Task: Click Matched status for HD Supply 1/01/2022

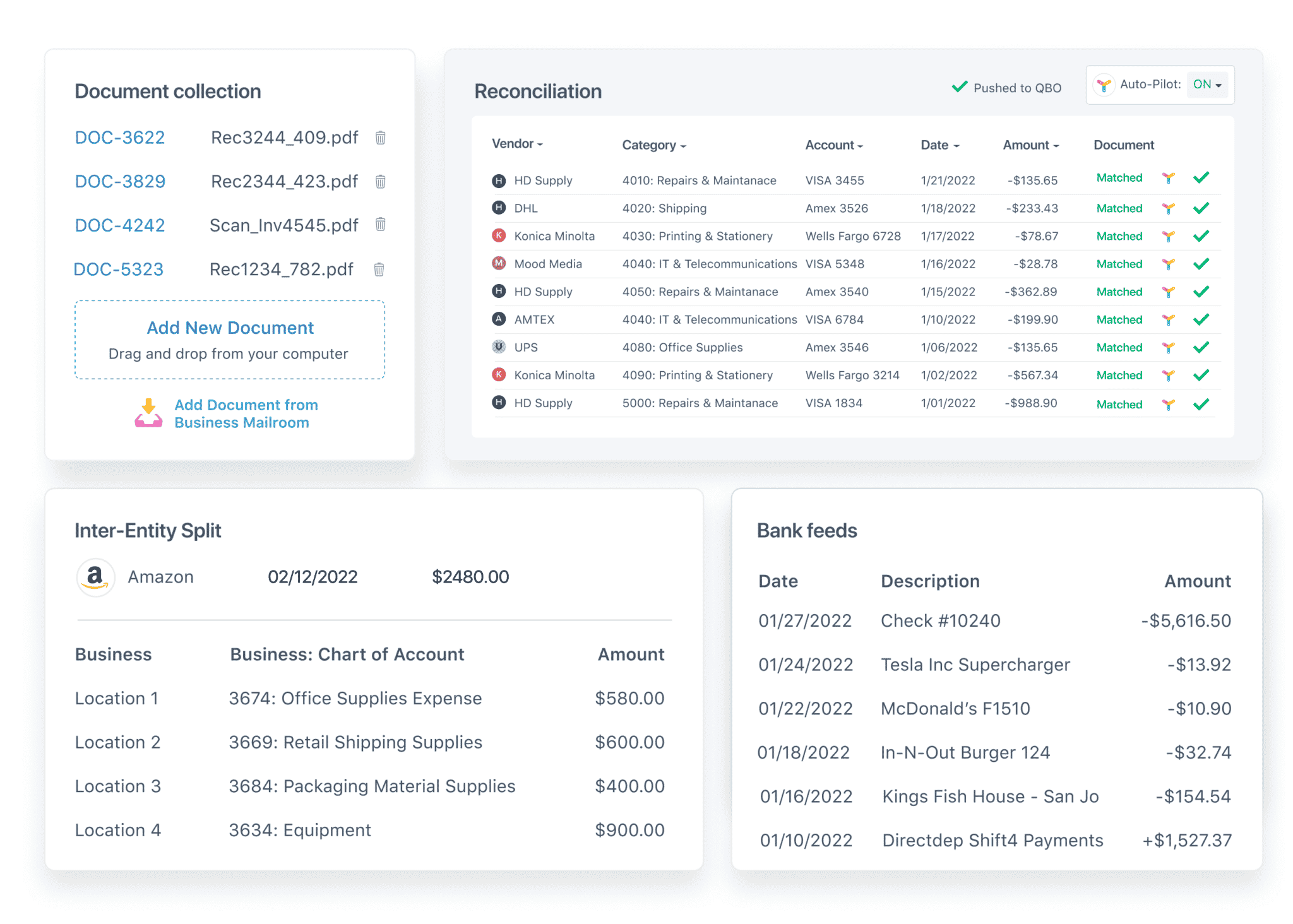Action: 1119,405
